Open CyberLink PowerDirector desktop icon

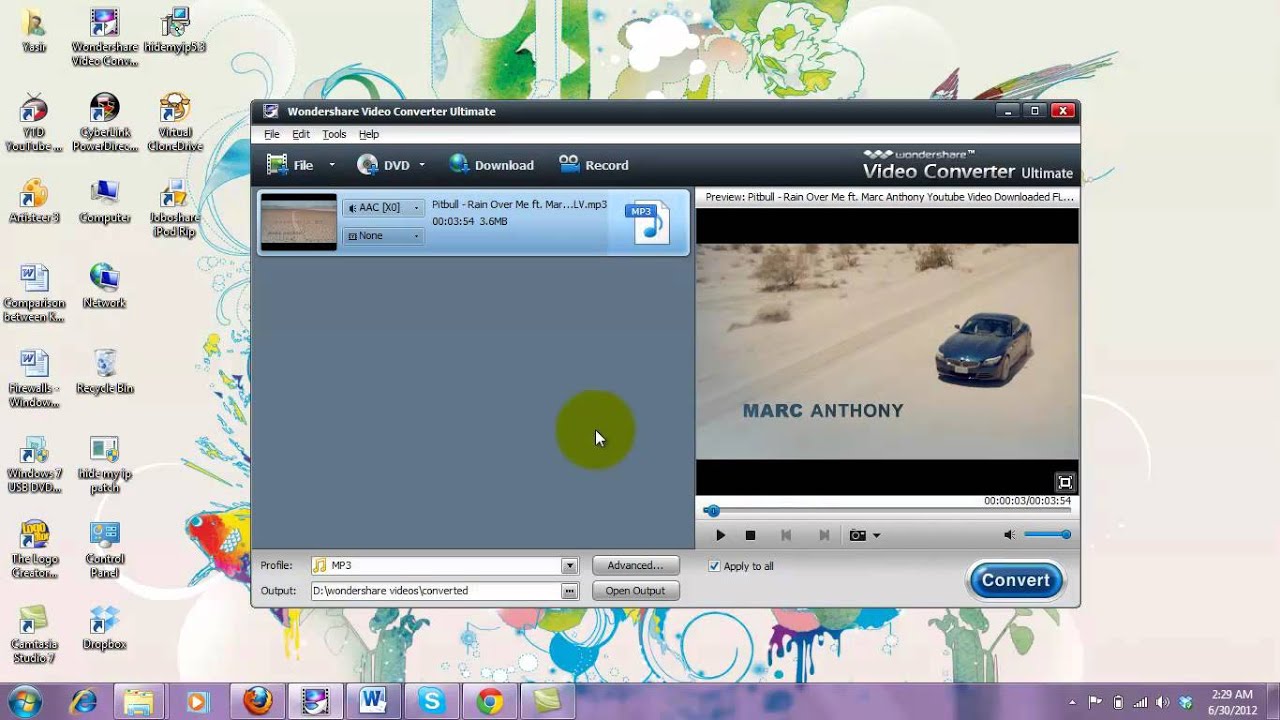[x=104, y=123]
